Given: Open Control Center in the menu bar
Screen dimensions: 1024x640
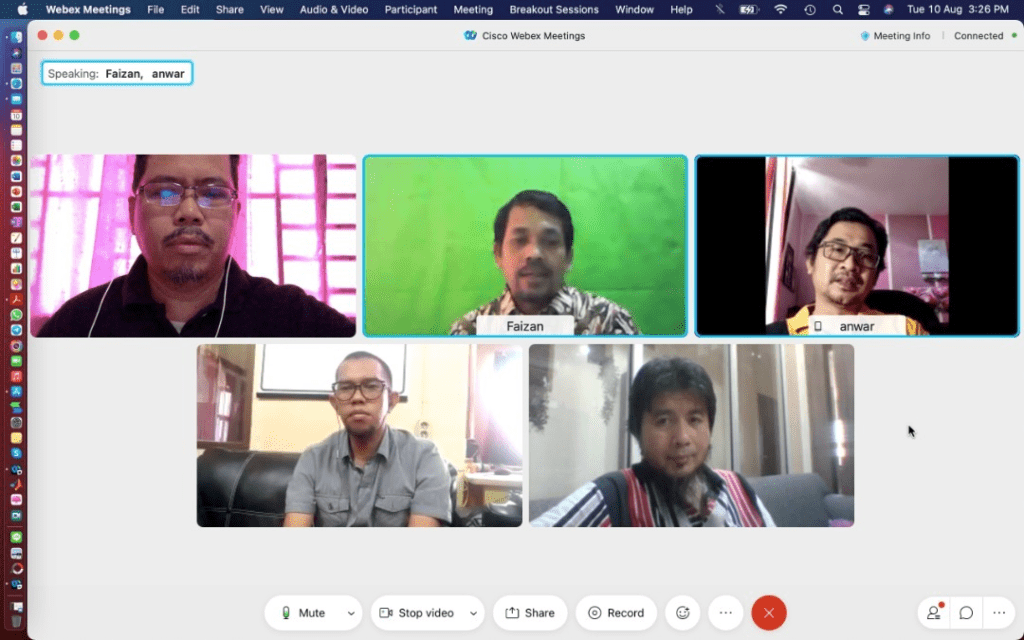Looking at the screenshot, I should (x=863, y=9).
